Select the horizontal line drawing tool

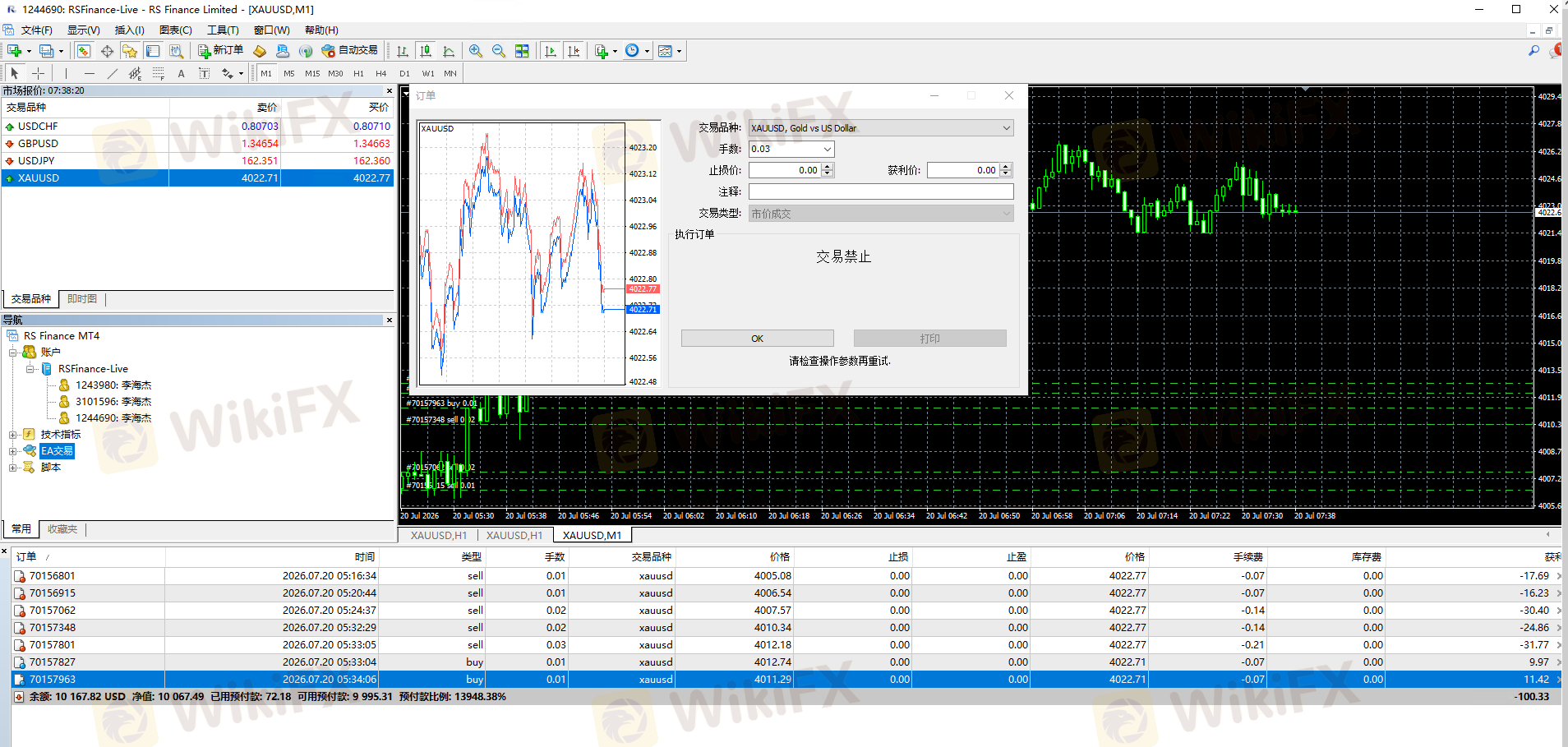click(x=90, y=73)
